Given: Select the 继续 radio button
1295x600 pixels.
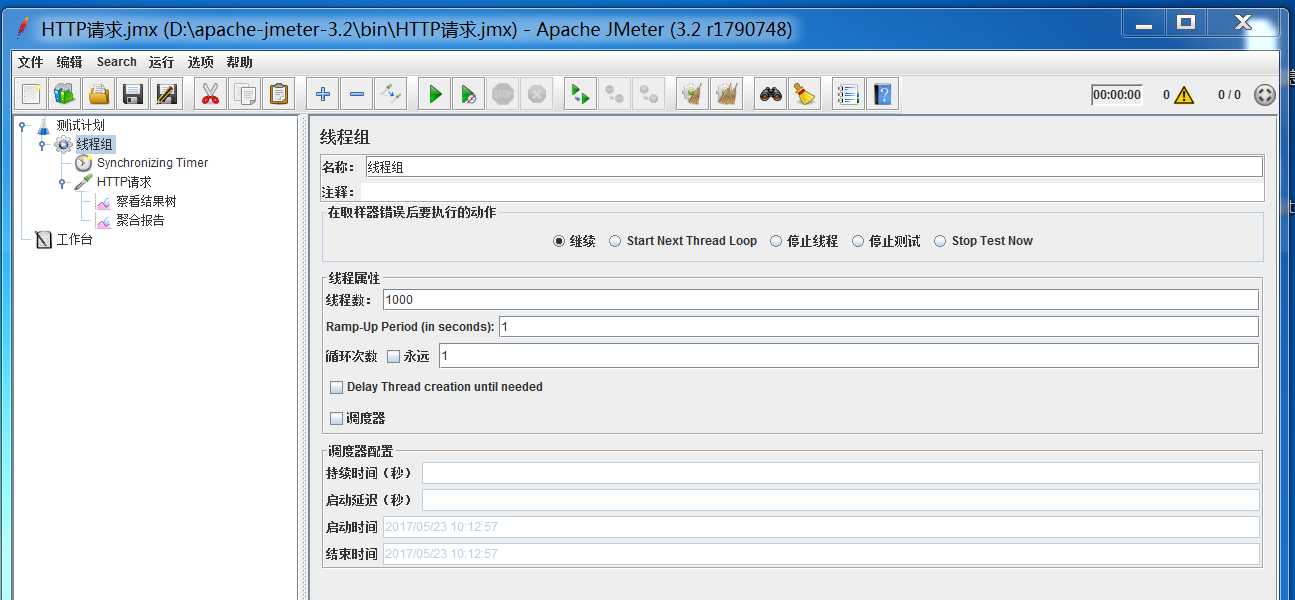Looking at the screenshot, I should click(559, 241).
